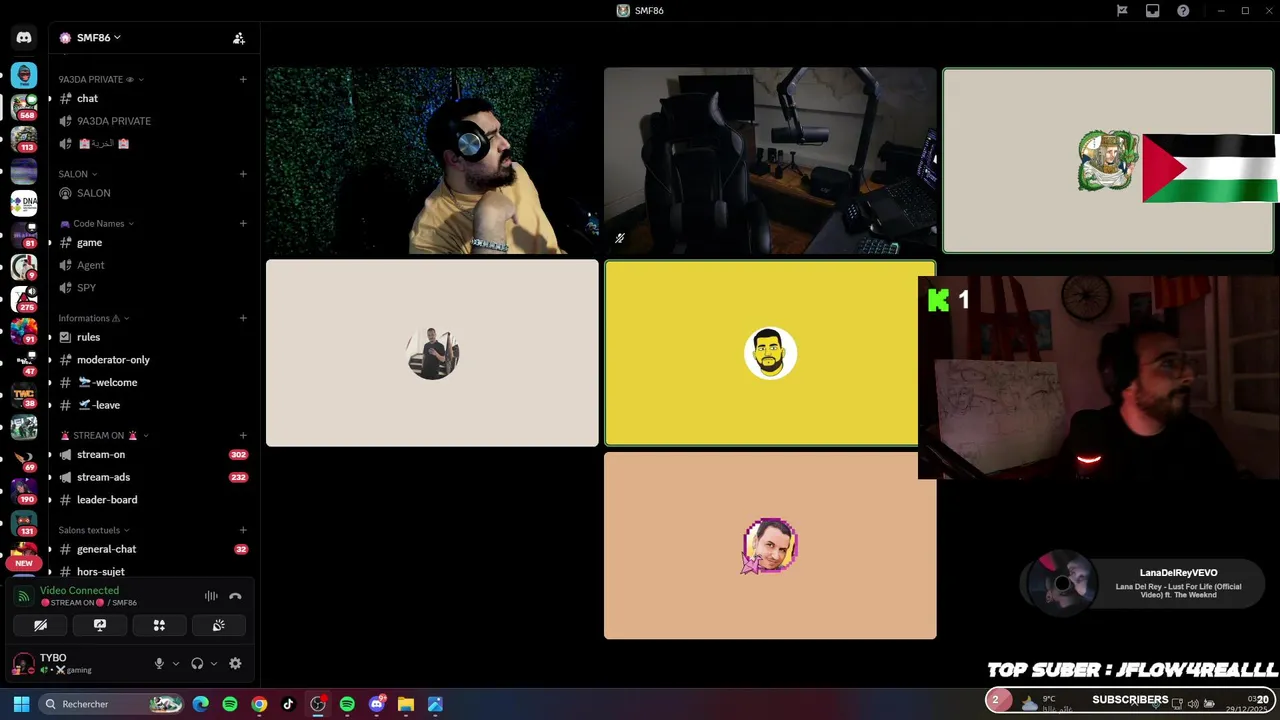Collapse the Salons textuels category
The height and width of the screenshot is (720, 1280).
94,530
